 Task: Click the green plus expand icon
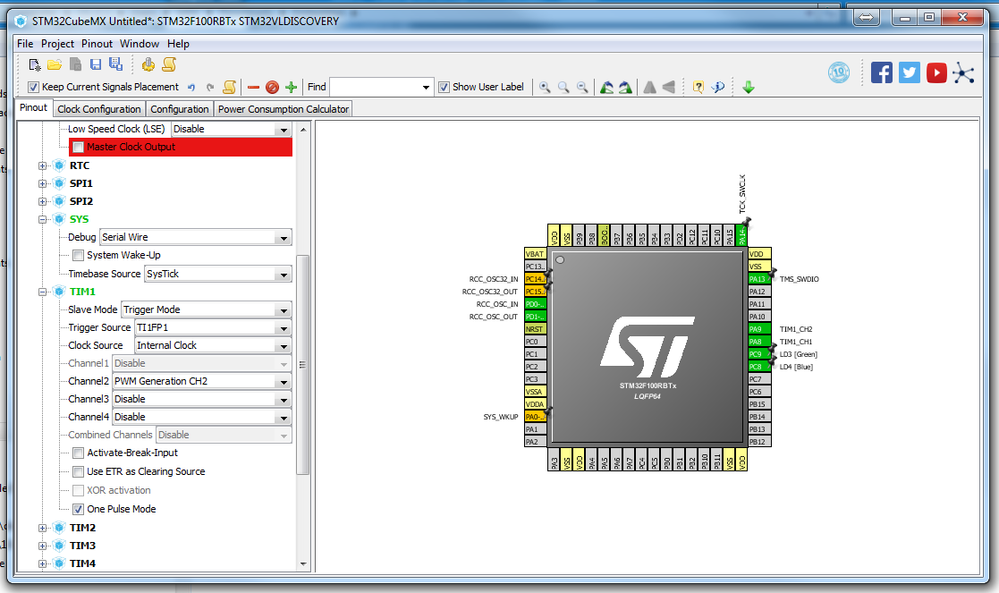(291, 87)
